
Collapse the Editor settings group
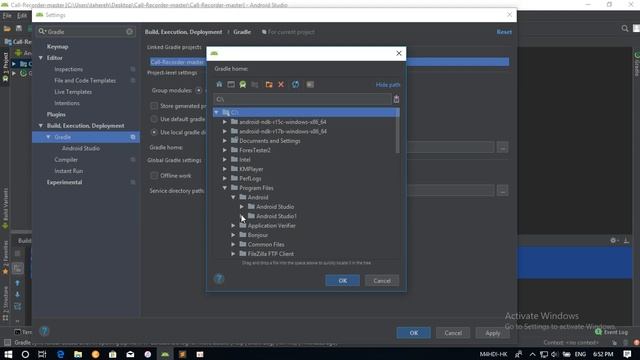41,58
